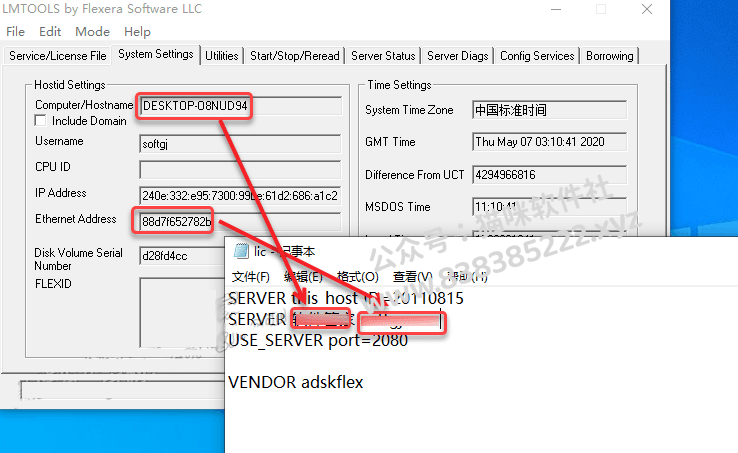Click the Notepad document icon in title bar
Screen dimensions: 738x453
(241, 251)
